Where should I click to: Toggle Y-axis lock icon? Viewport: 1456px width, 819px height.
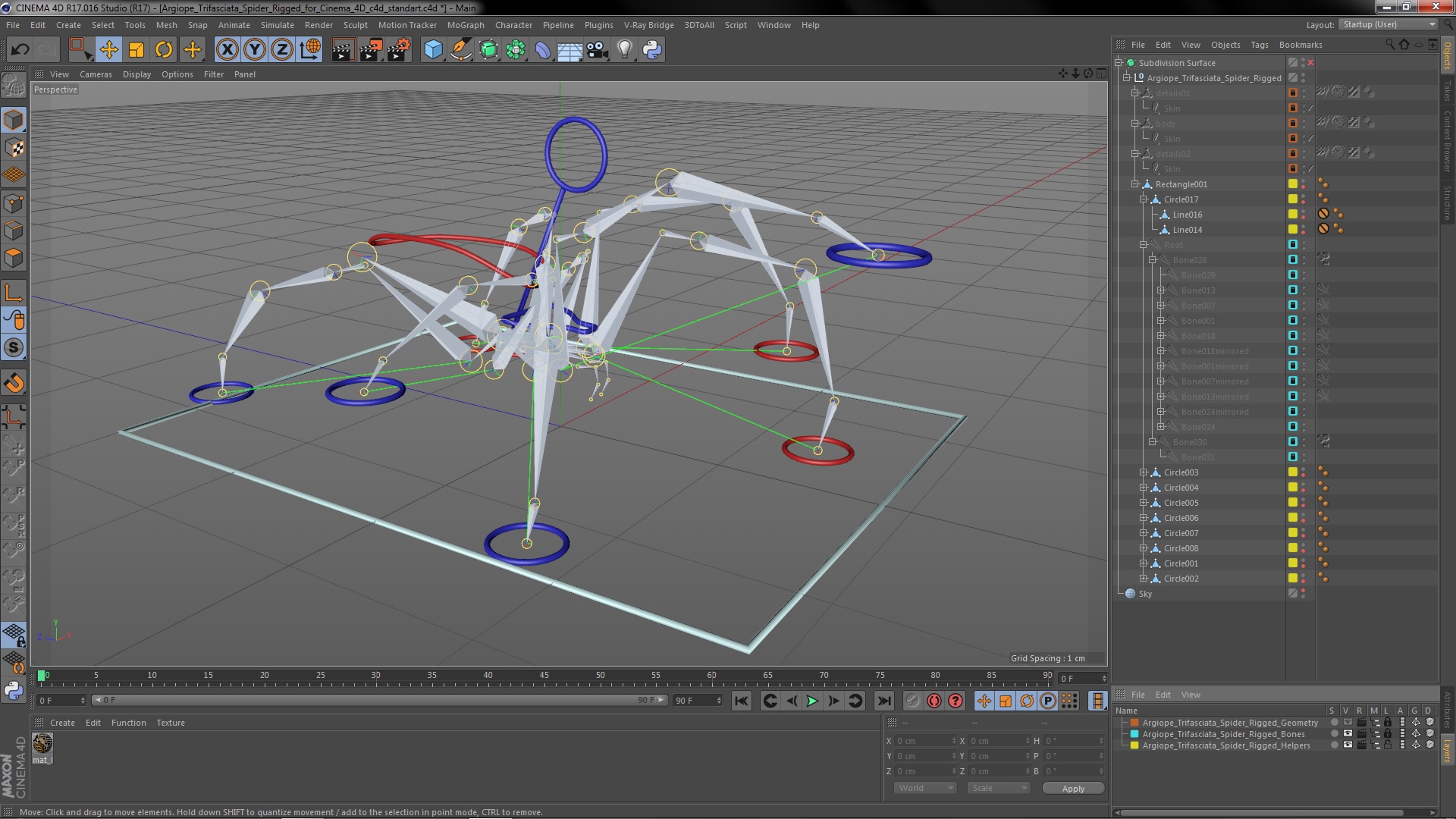pyautogui.click(x=255, y=50)
